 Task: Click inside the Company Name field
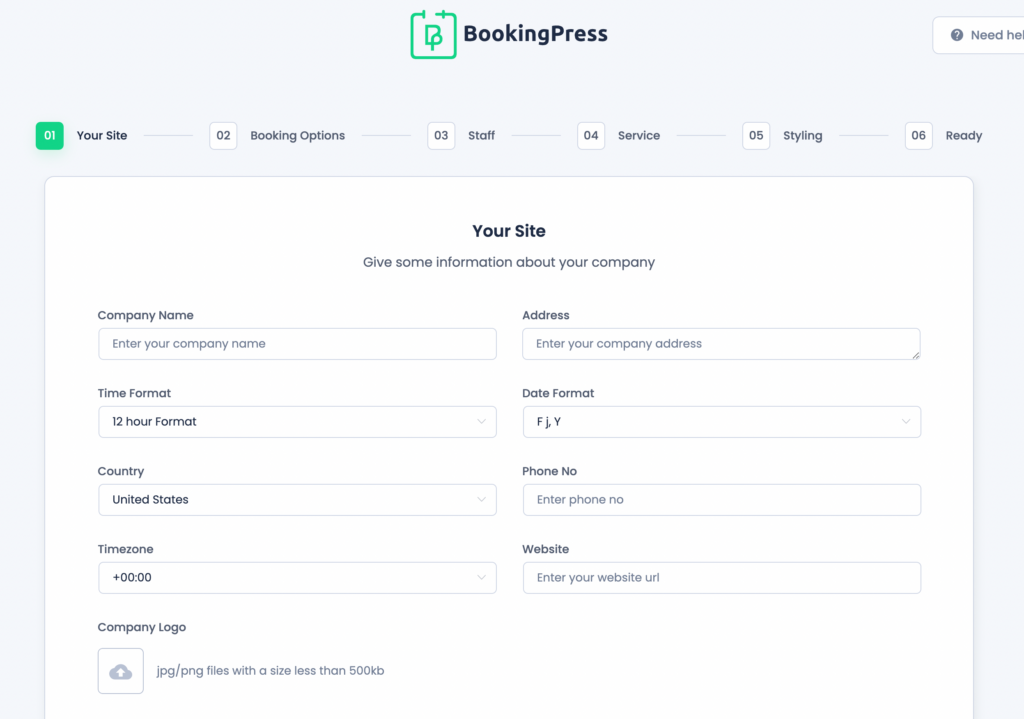pos(297,343)
